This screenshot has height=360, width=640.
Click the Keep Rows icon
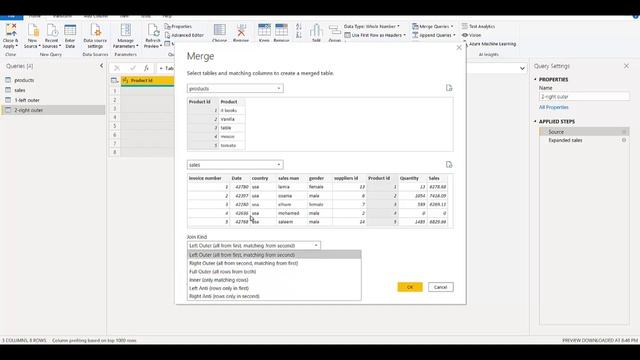264,30
